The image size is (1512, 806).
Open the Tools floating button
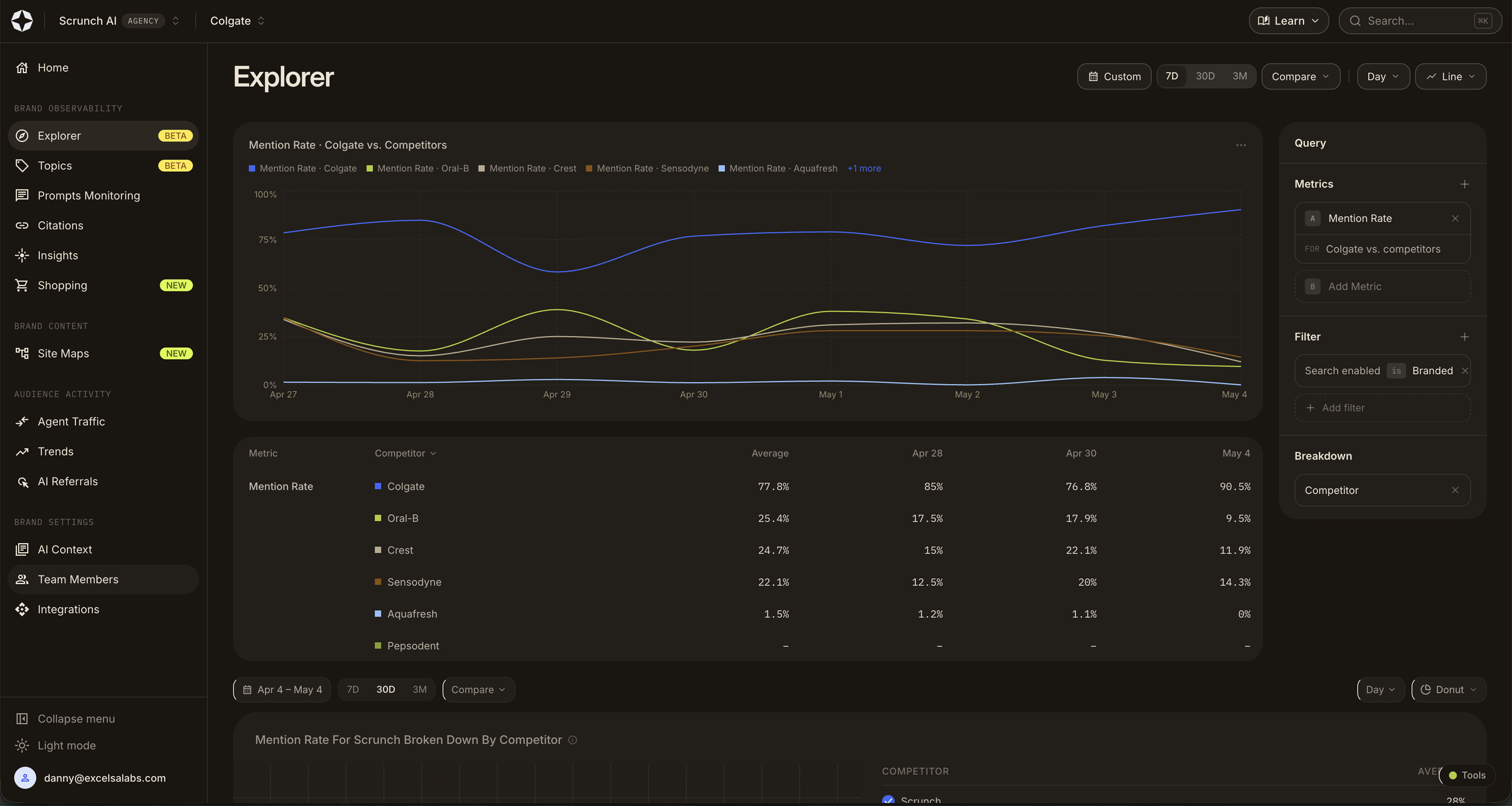[x=1467, y=775]
